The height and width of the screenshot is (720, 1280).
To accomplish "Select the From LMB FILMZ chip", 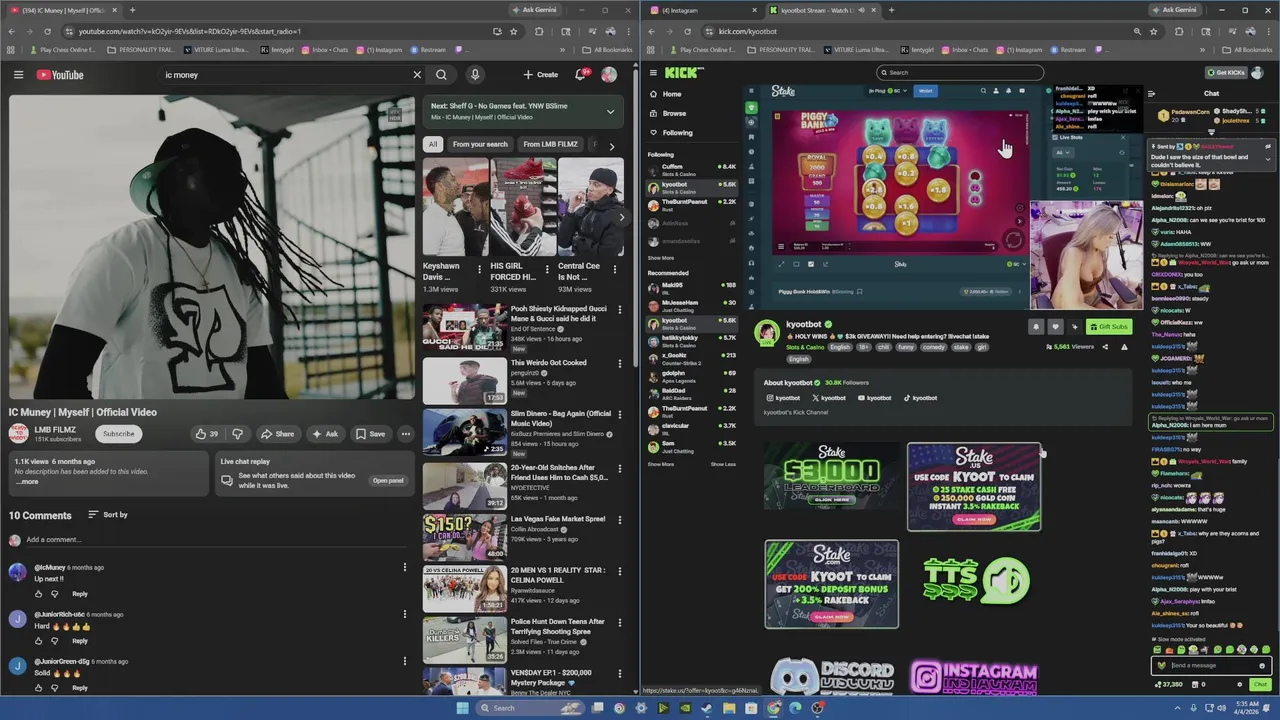I will pos(550,144).
